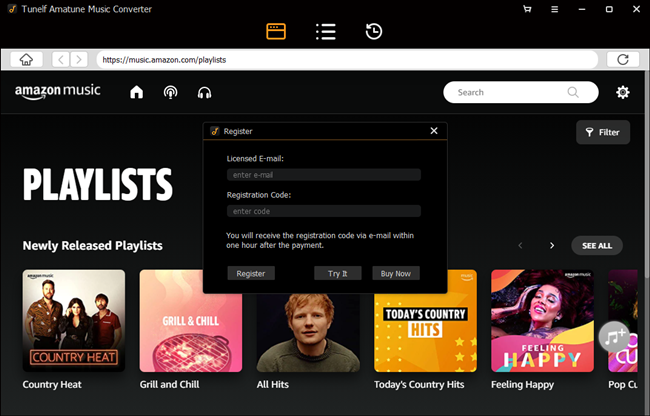Open the Grill and Chill playlist cover
This screenshot has width=650, height=416.
[191, 321]
